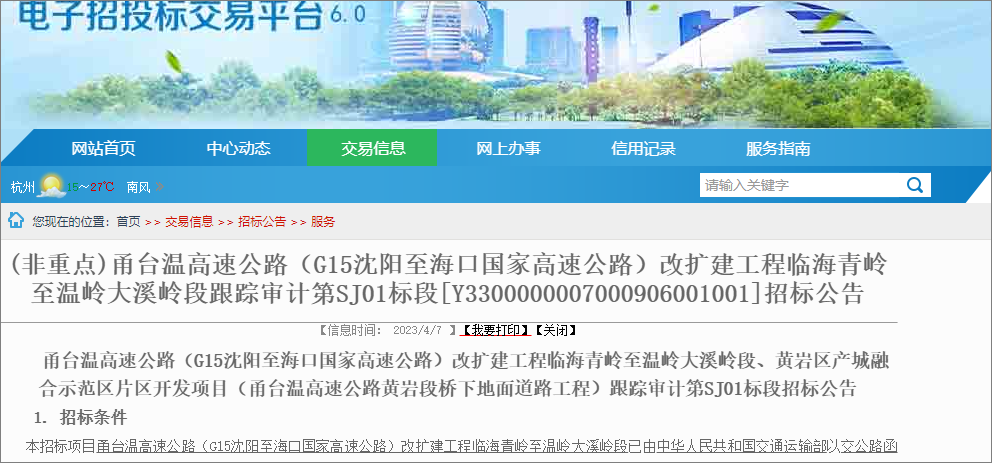Open the 招标公告 breadcrumb link
This screenshot has height=463, width=992.
point(262,221)
